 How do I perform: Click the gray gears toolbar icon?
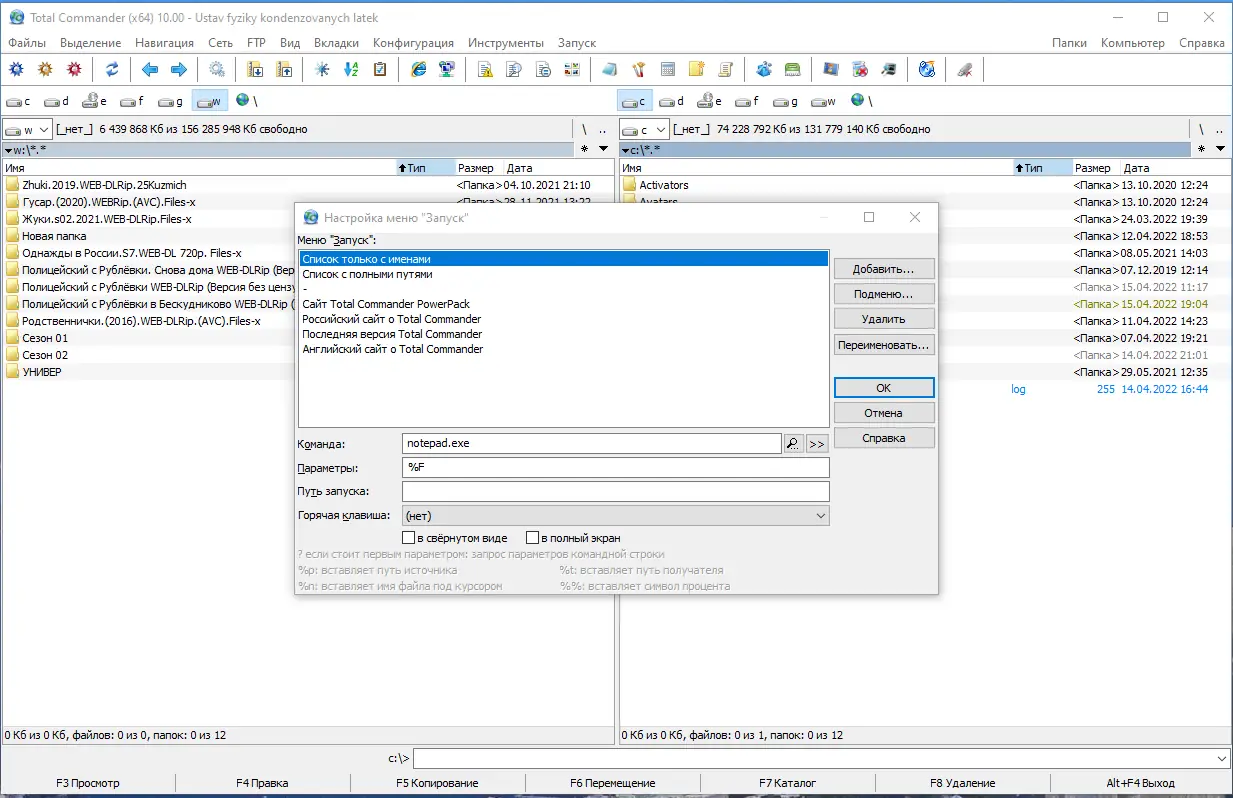click(217, 69)
